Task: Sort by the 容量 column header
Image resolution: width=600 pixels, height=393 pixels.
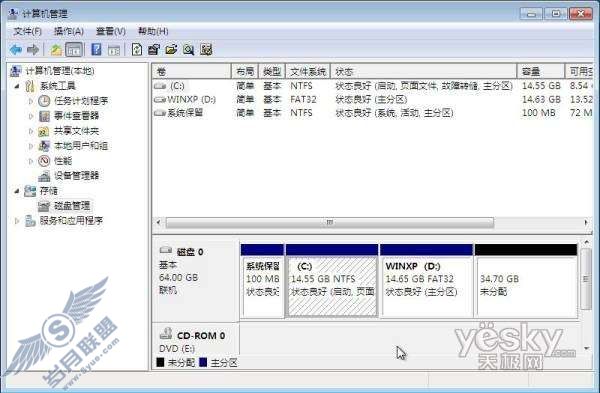Action: click(x=541, y=72)
